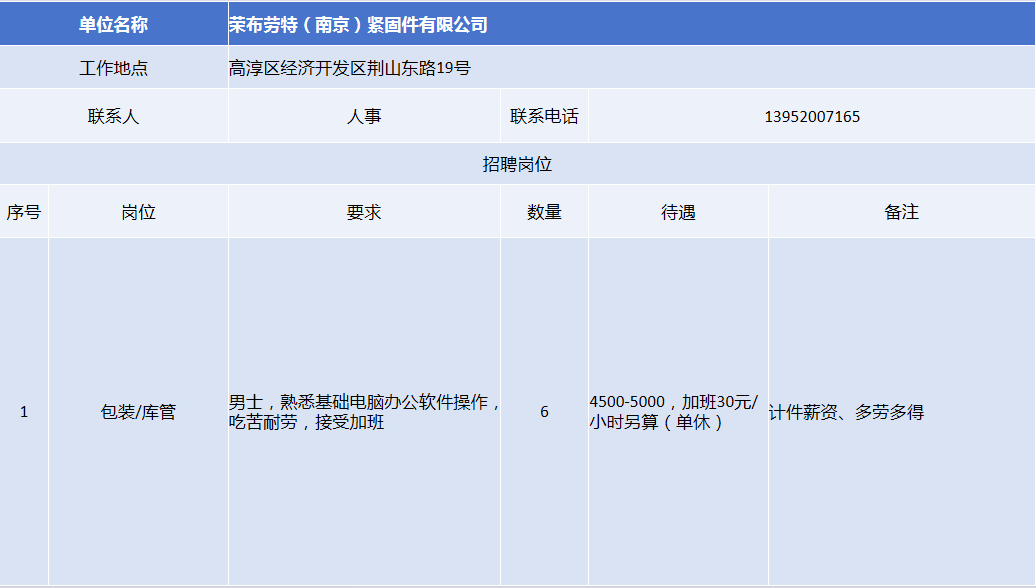This screenshot has width=1036, height=588.
Task: Select the 人事 contact cell
Action: point(364,116)
